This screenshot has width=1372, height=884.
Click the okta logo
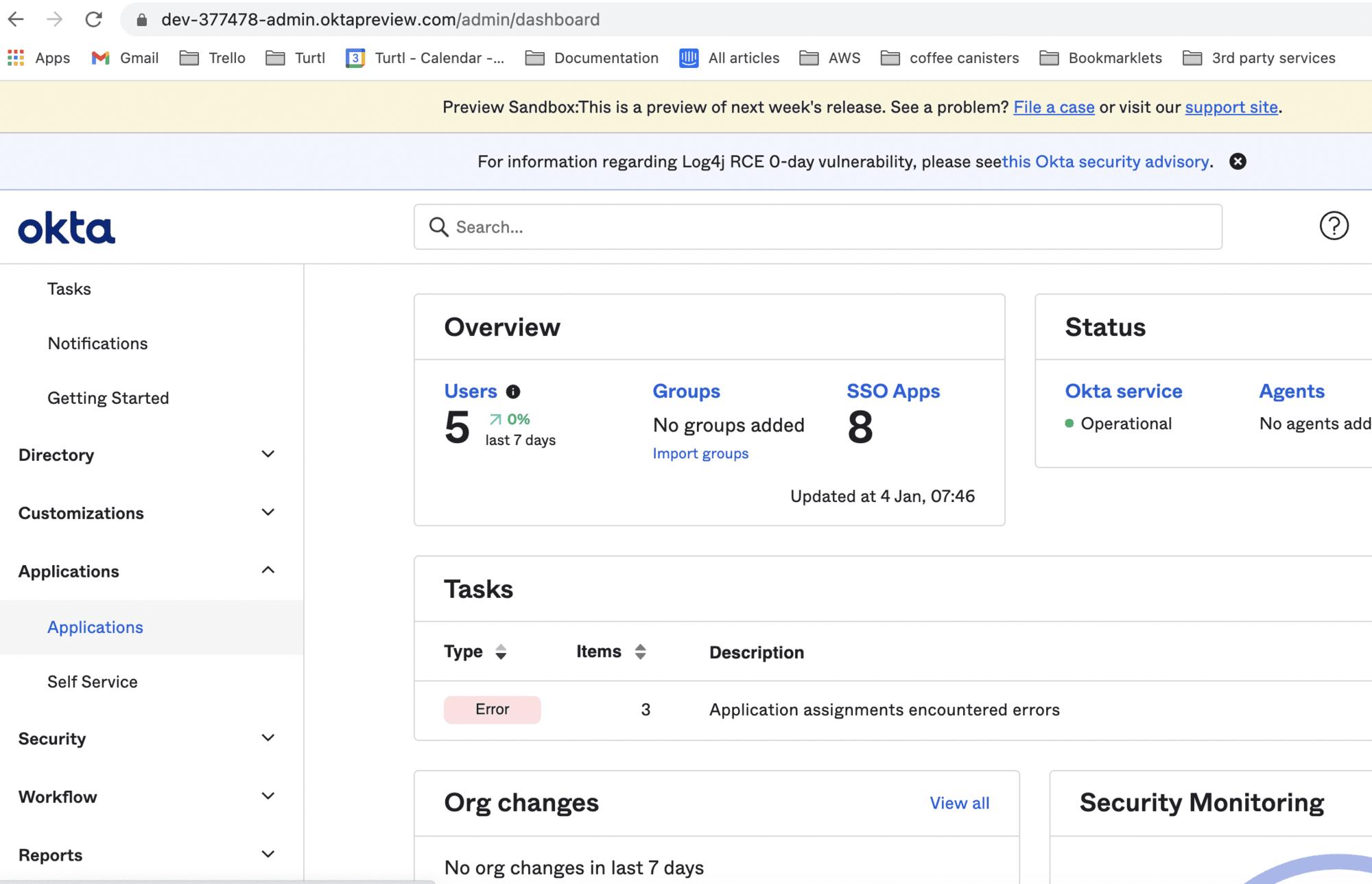point(67,228)
